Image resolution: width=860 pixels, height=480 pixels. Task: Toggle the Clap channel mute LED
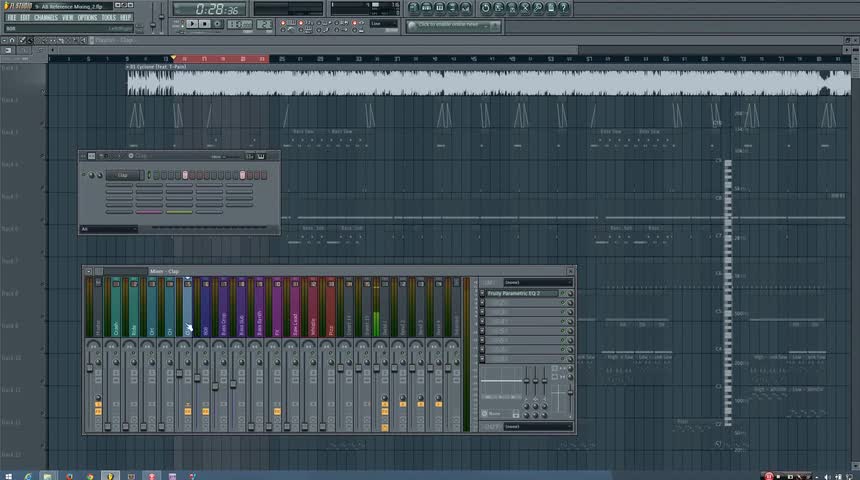click(85, 175)
